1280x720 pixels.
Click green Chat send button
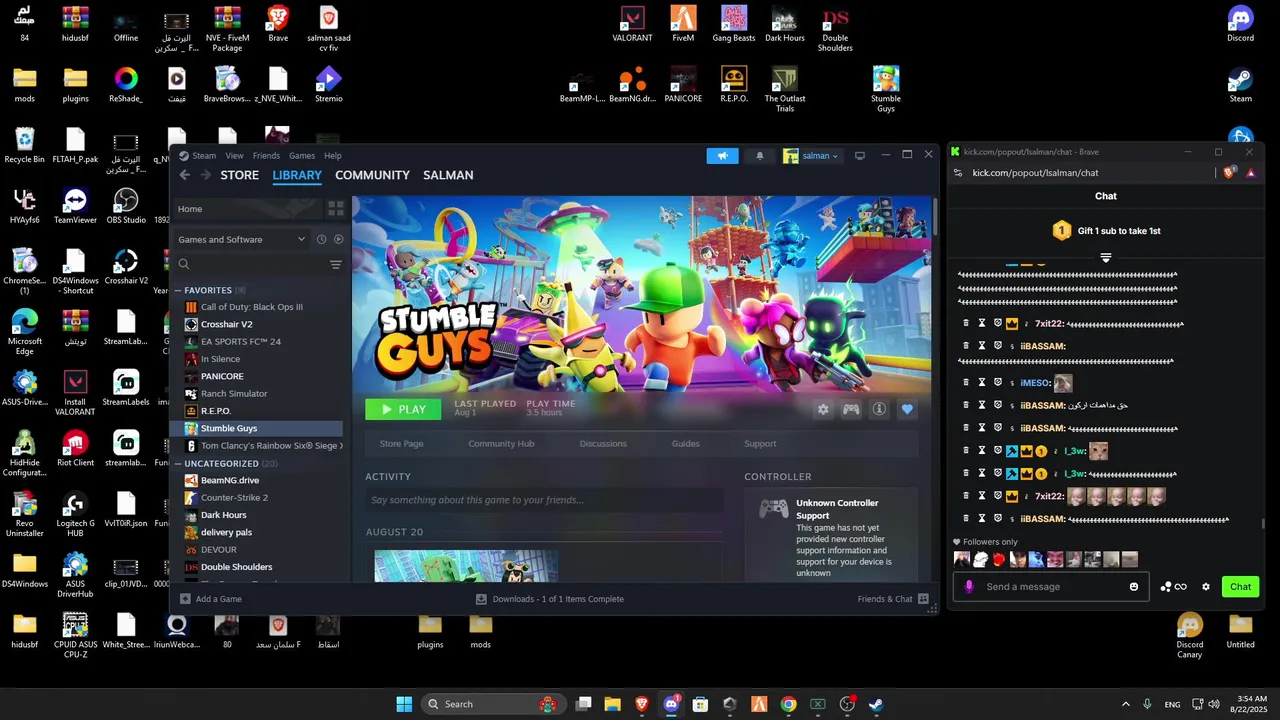click(1240, 587)
